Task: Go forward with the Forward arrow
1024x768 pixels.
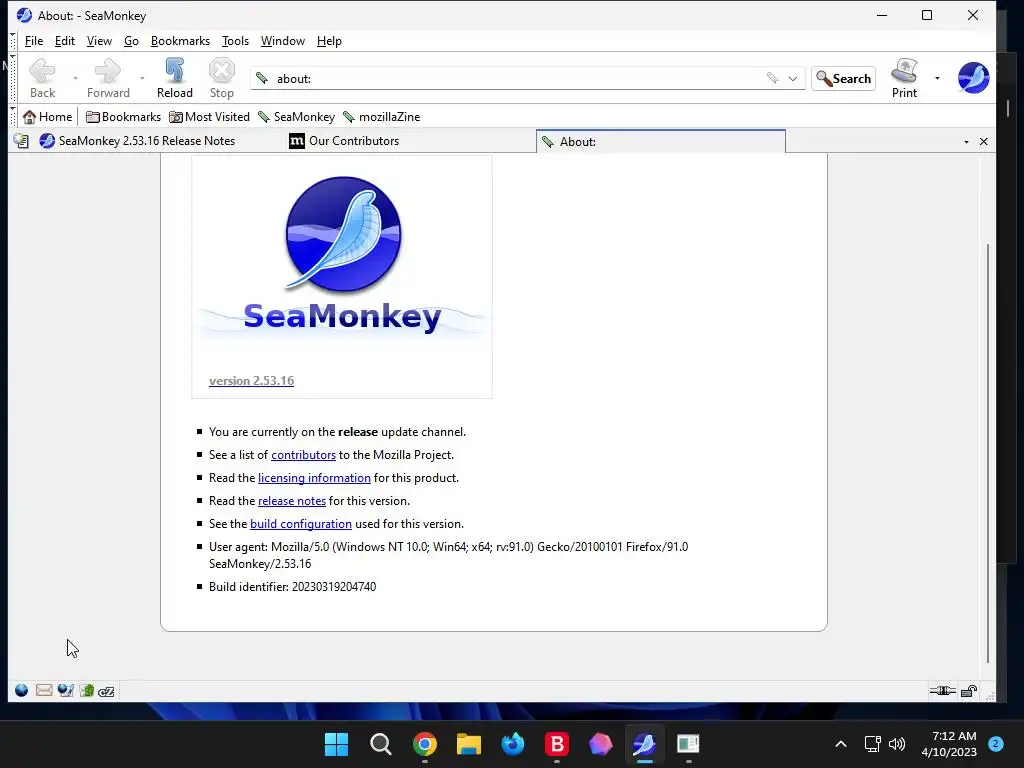Action: click(x=108, y=78)
